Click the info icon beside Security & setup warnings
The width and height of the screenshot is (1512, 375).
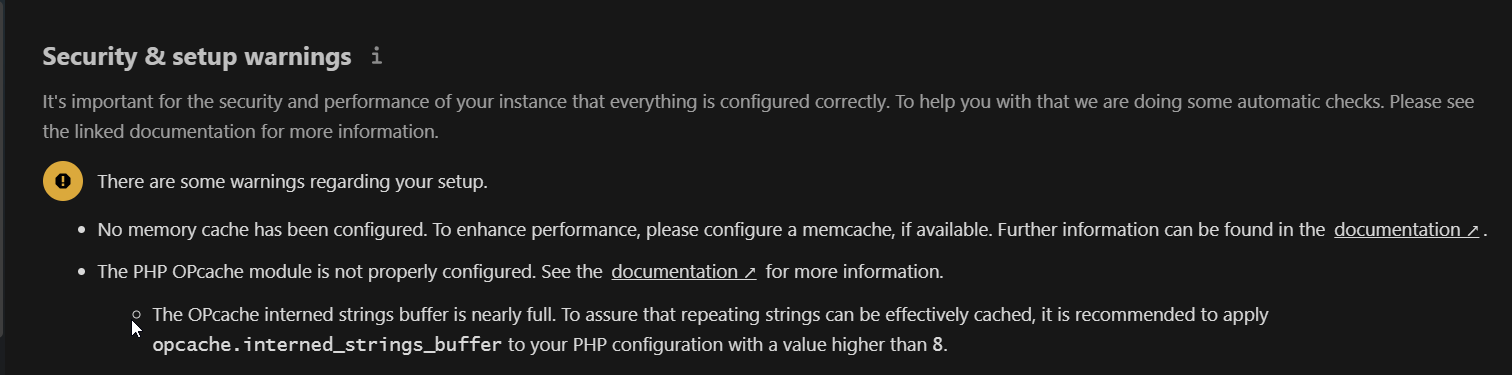[376, 57]
